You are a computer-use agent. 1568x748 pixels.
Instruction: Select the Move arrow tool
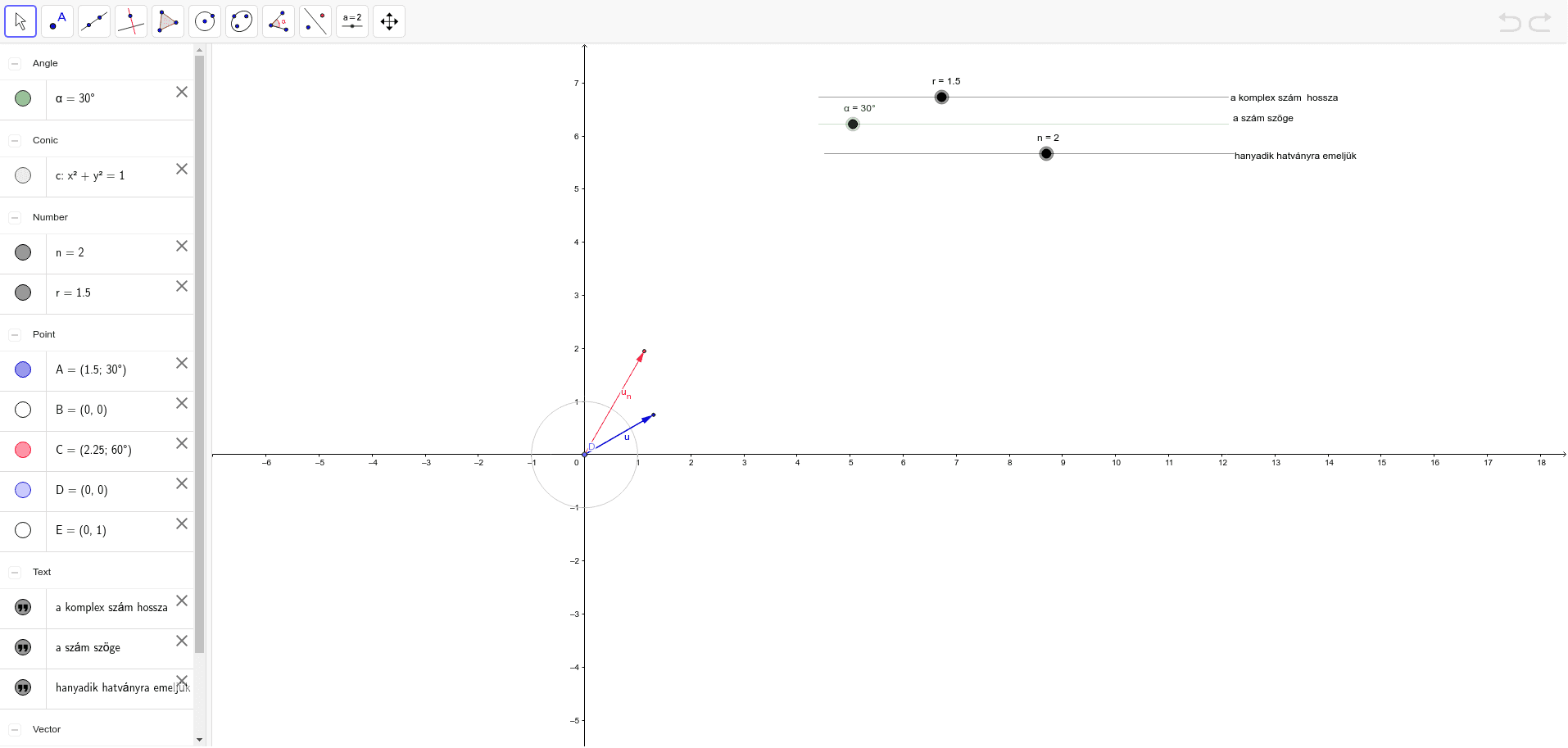pos(20,20)
